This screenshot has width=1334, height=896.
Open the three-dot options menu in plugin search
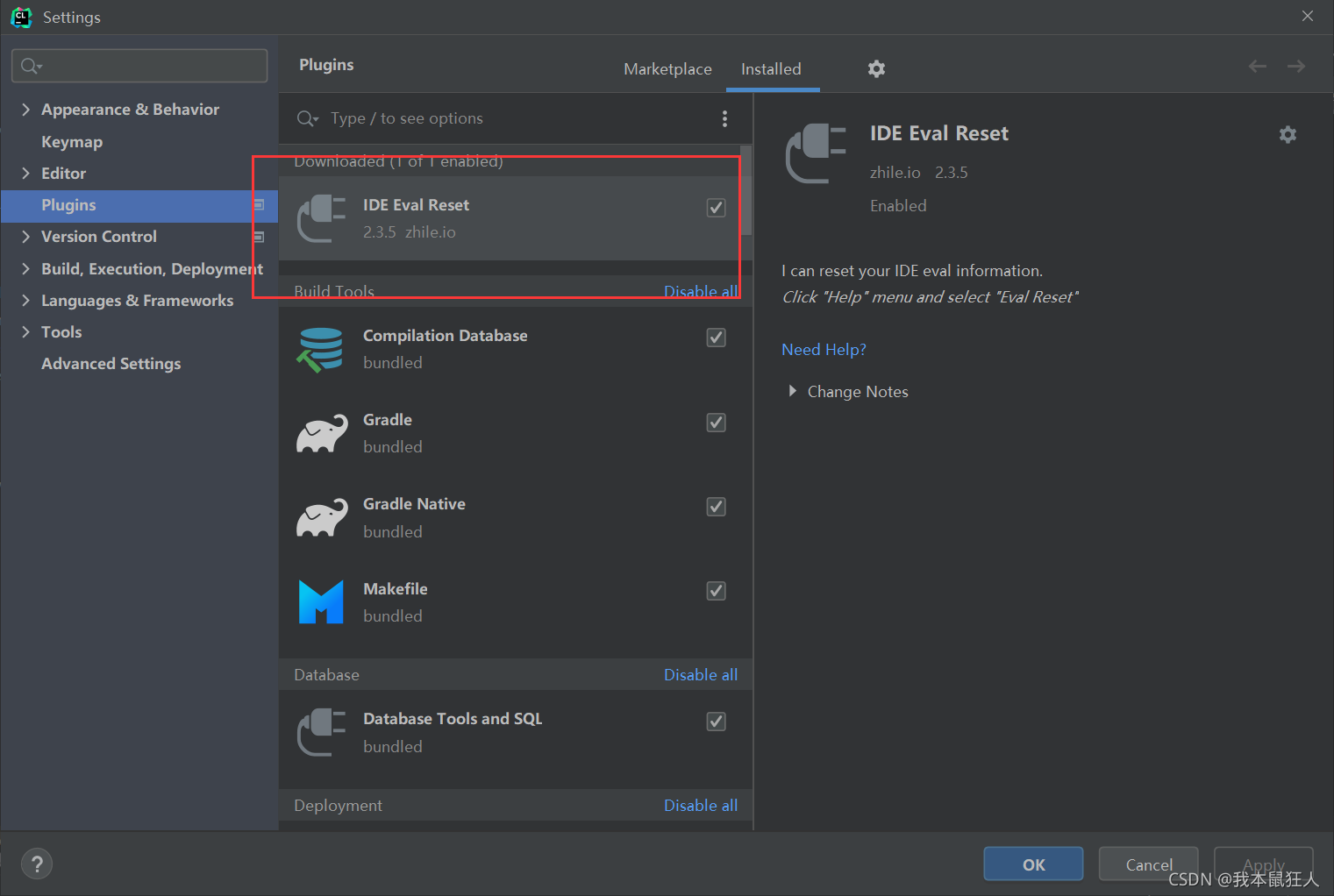[724, 118]
